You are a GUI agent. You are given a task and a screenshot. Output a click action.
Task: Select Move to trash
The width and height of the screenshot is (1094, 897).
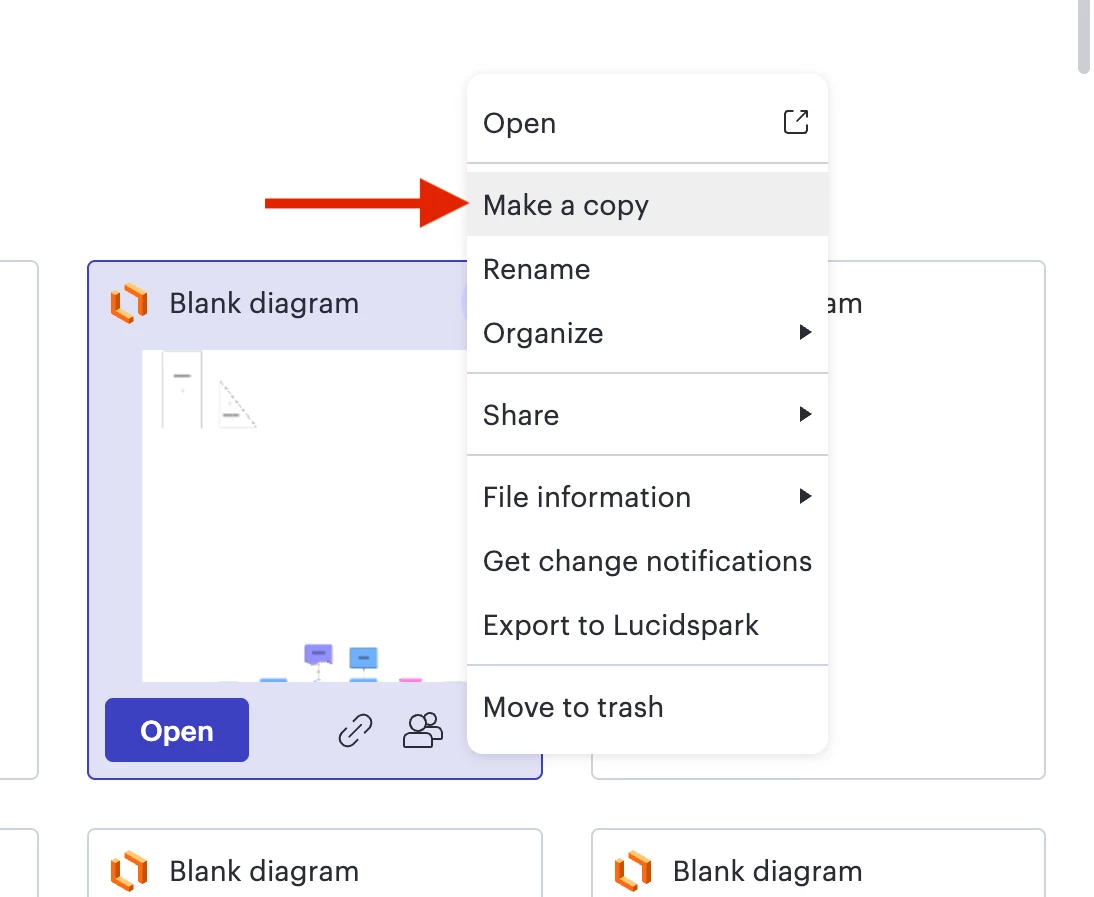pos(647,707)
